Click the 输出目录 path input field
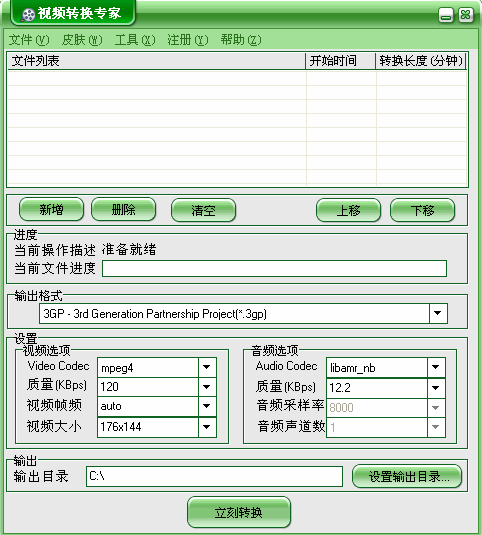482x535 pixels. coord(214,476)
